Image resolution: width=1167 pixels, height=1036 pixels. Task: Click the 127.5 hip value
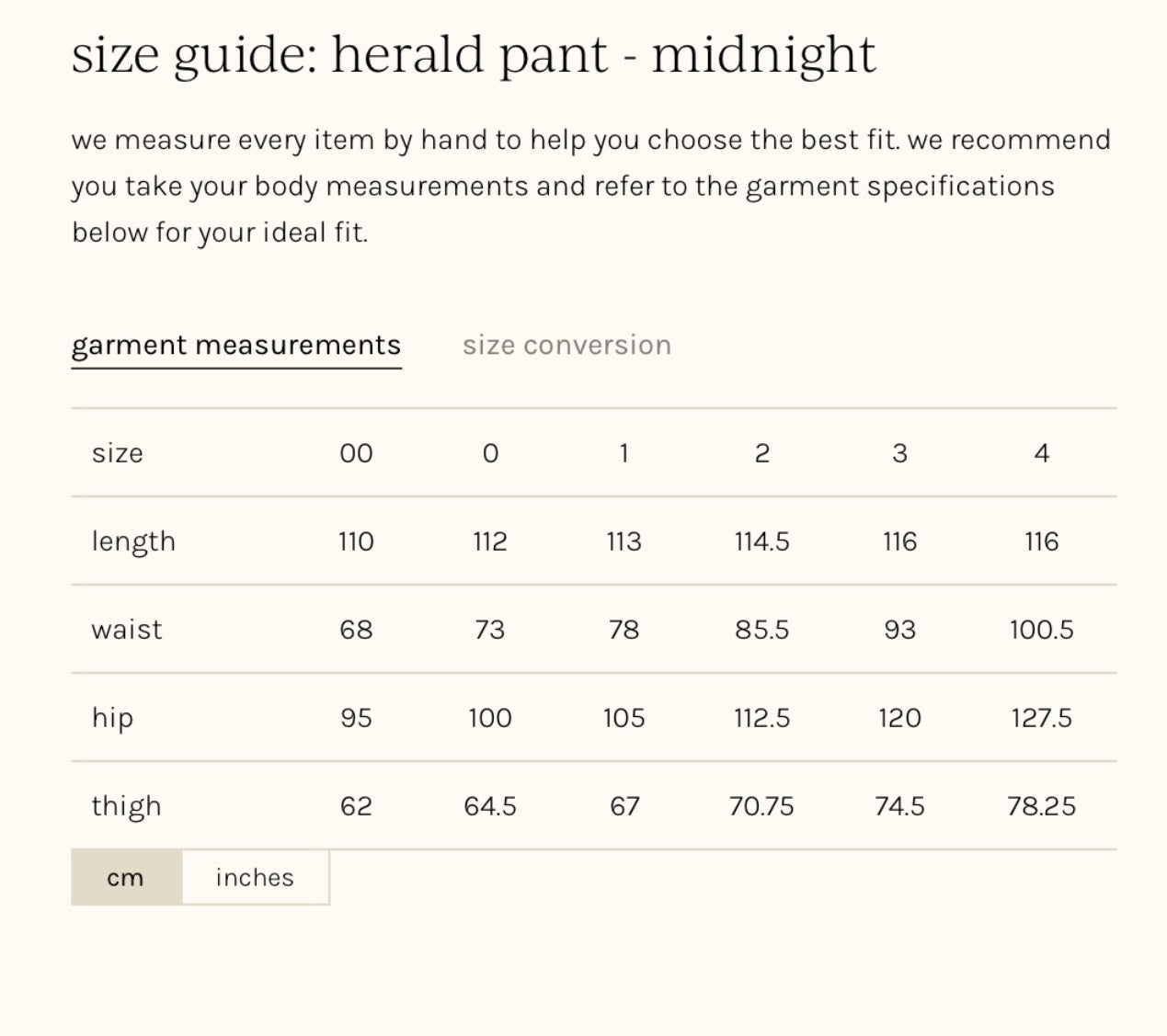[1041, 718]
